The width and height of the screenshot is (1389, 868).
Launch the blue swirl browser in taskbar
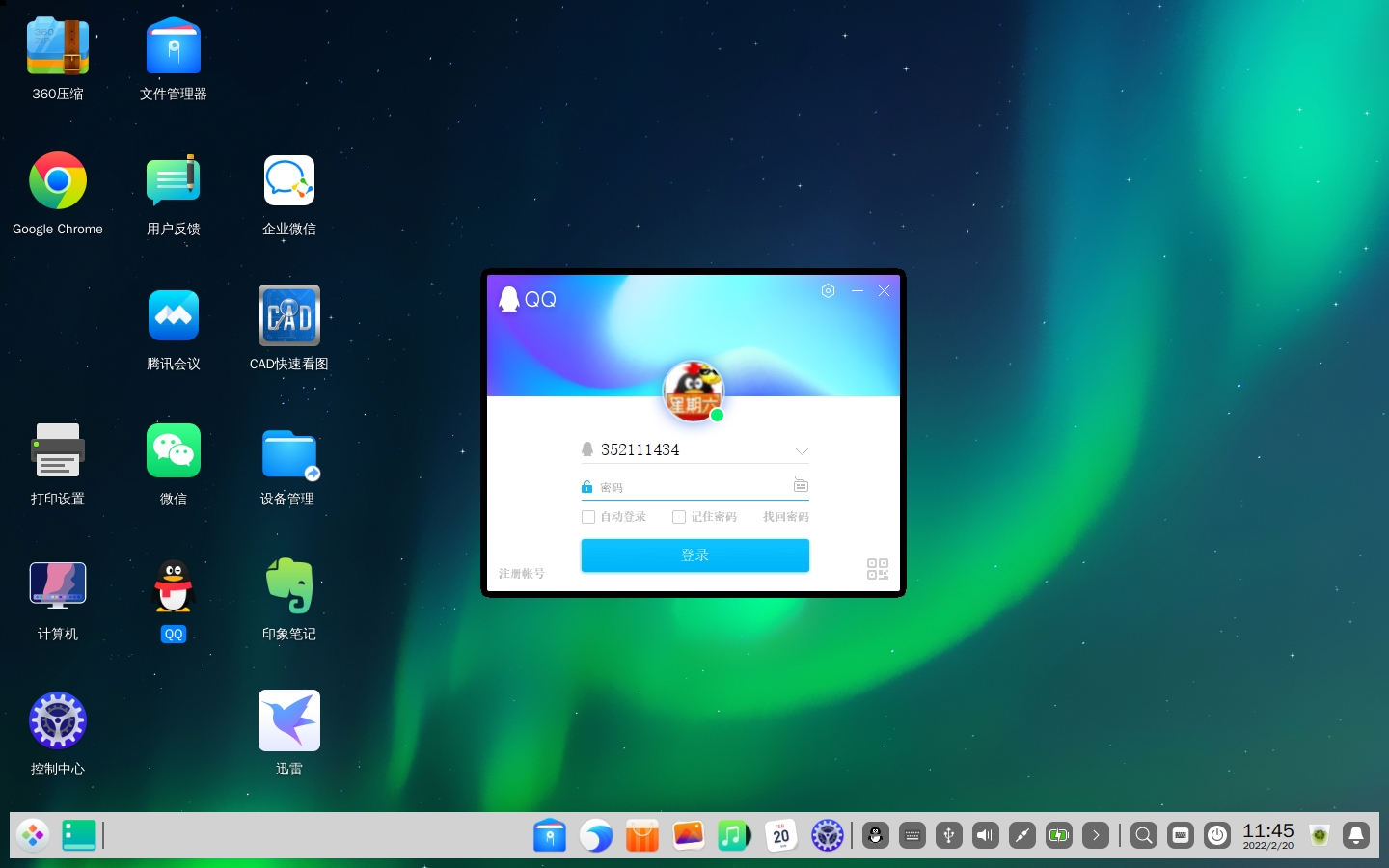click(x=596, y=835)
